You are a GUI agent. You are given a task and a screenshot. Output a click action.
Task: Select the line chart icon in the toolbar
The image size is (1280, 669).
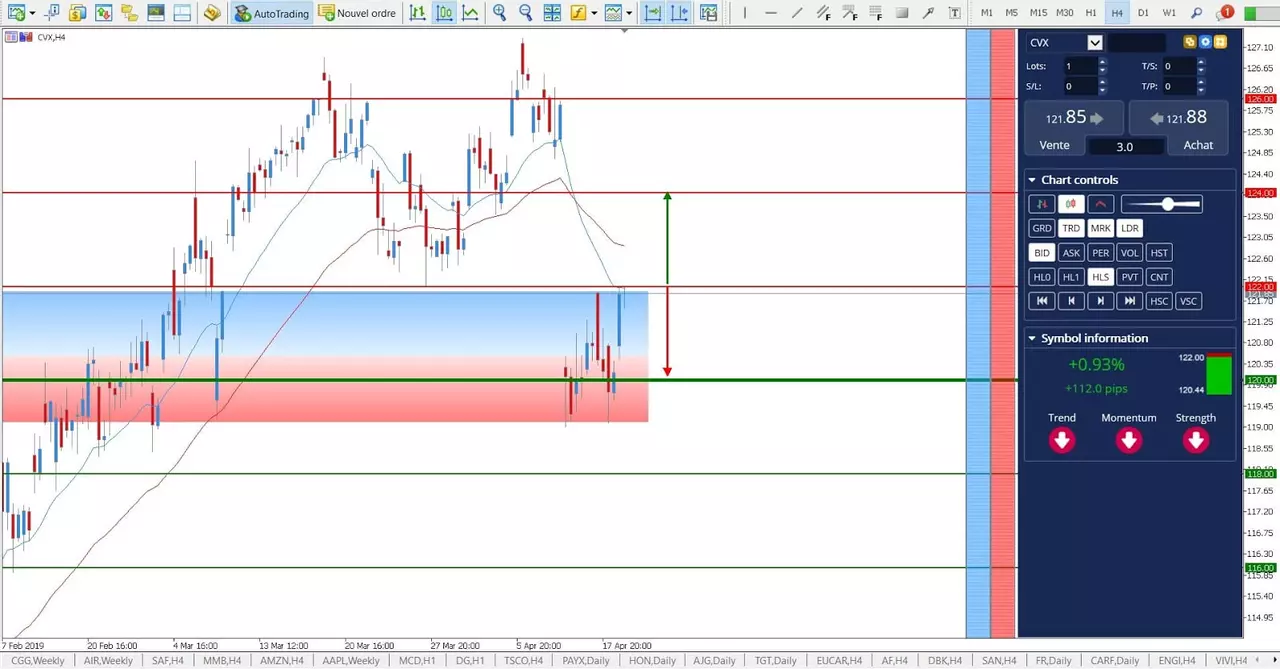pos(470,13)
